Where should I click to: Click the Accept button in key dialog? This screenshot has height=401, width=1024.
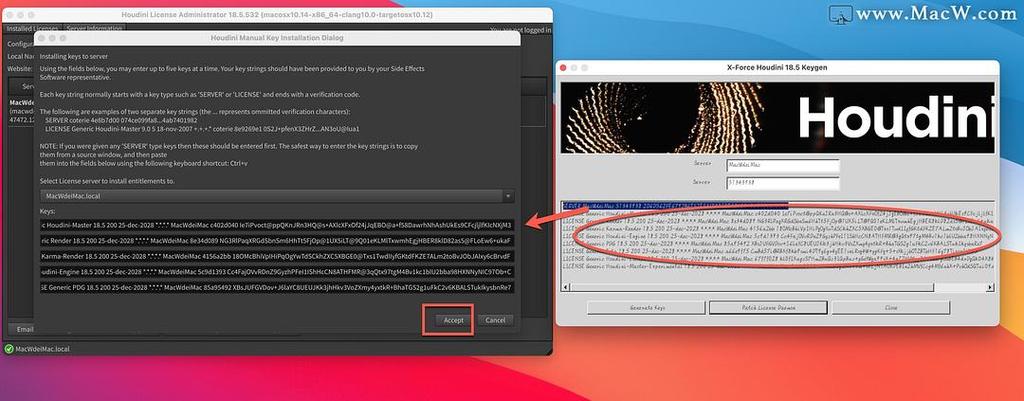pyautogui.click(x=453, y=320)
